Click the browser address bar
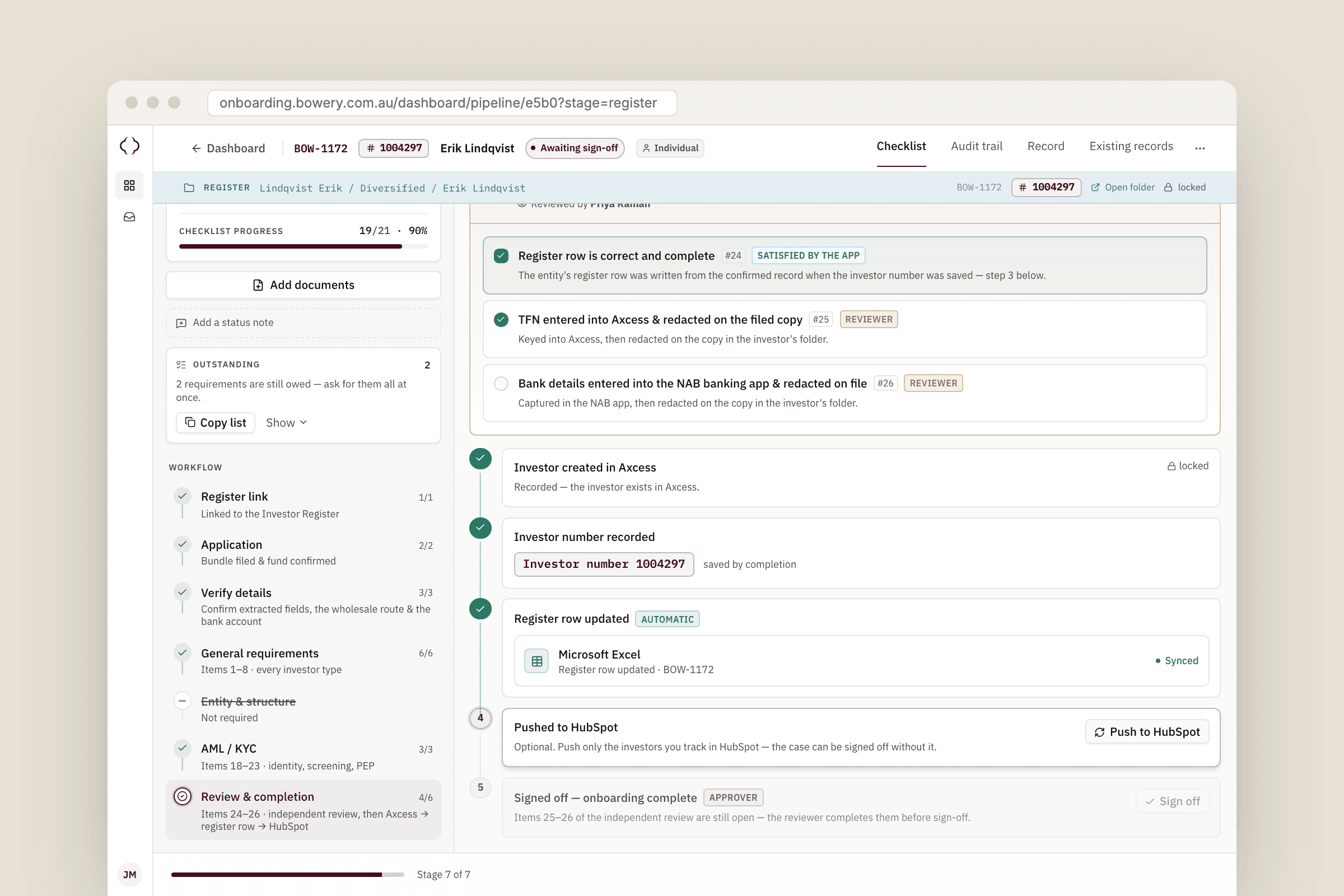The height and width of the screenshot is (896, 1344). 442,103
